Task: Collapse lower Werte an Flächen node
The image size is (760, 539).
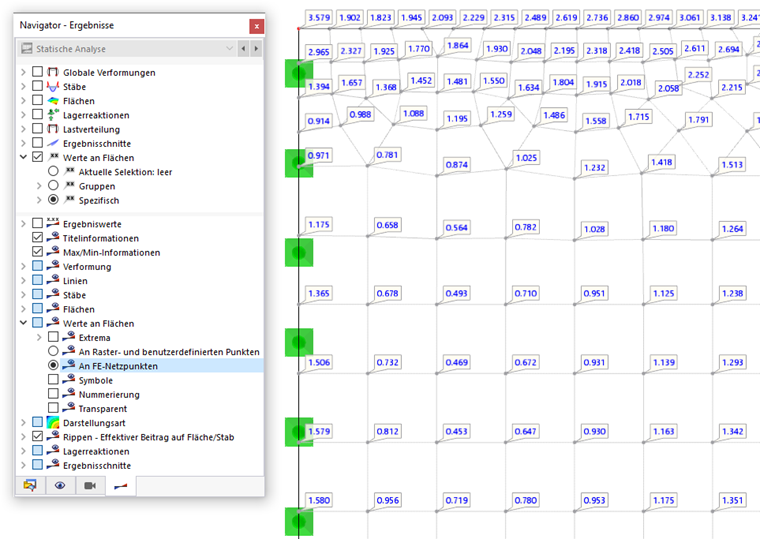Action: (x=23, y=323)
